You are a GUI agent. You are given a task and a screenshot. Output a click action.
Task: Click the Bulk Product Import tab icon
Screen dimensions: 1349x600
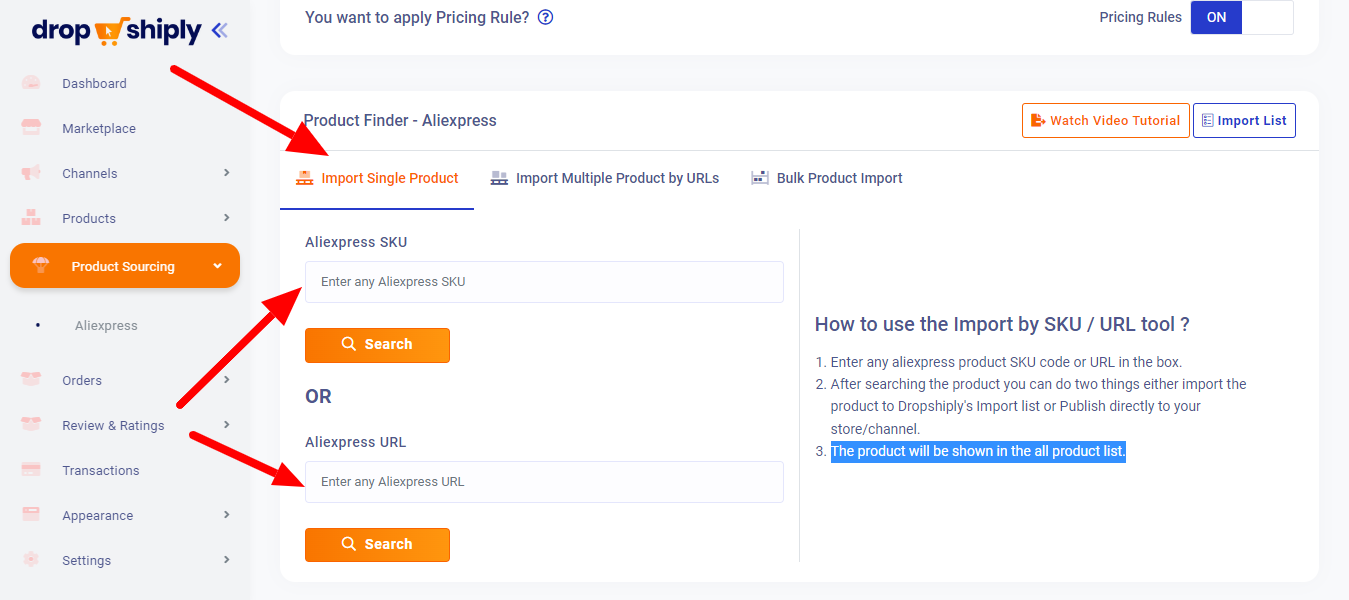click(759, 178)
